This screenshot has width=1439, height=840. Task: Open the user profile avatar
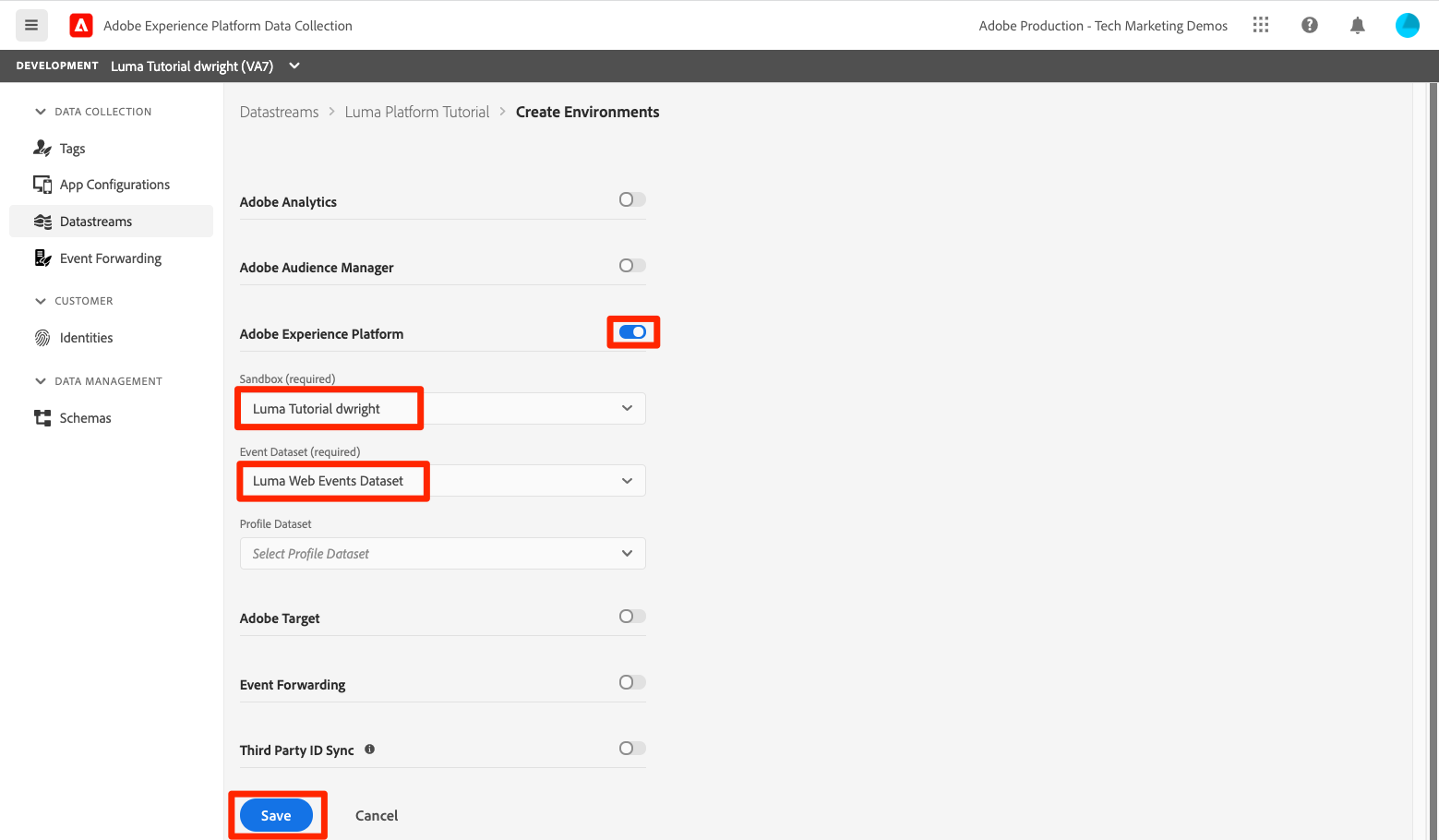tap(1408, 25)
